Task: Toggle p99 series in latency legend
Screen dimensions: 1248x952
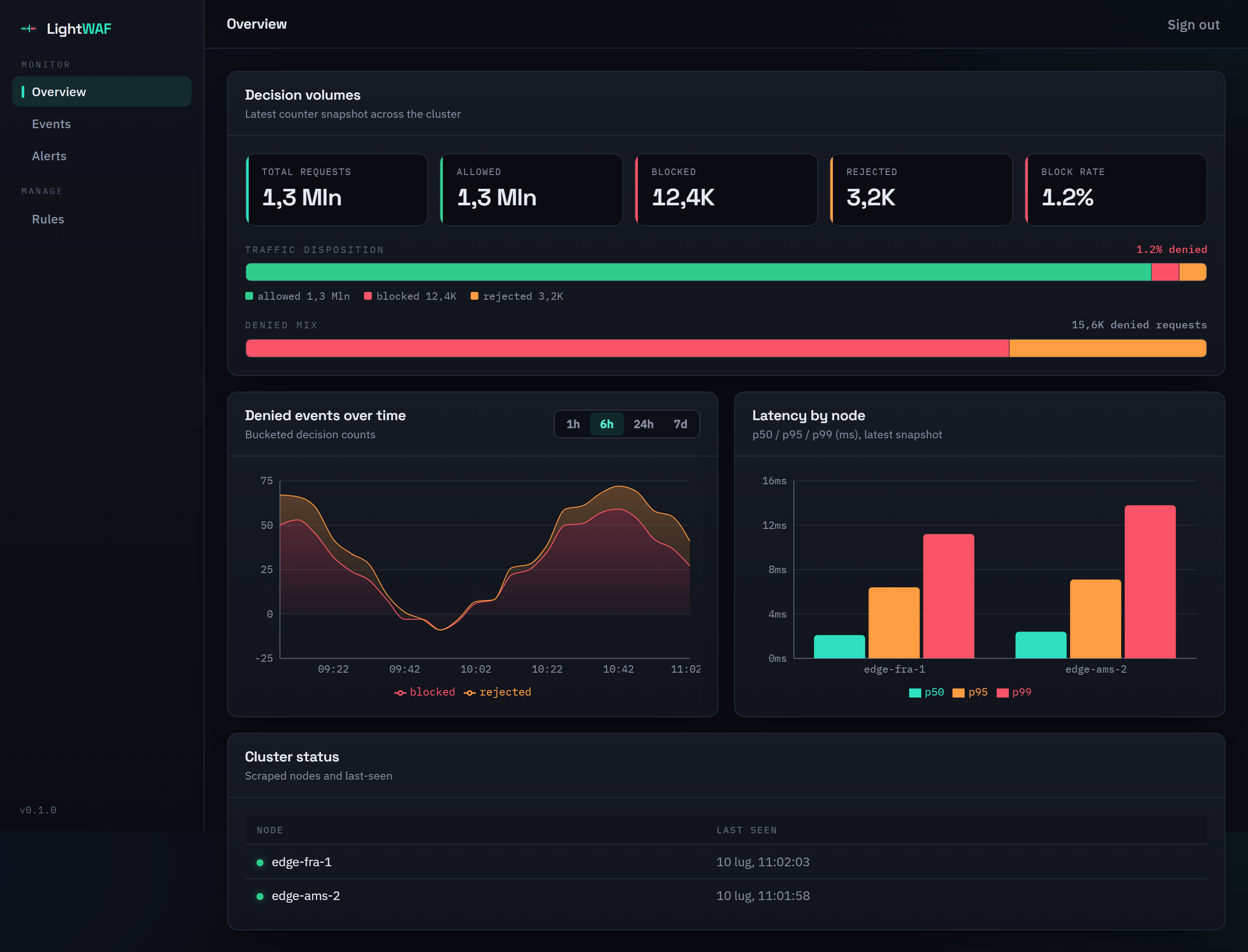Action: (1014, 692)
